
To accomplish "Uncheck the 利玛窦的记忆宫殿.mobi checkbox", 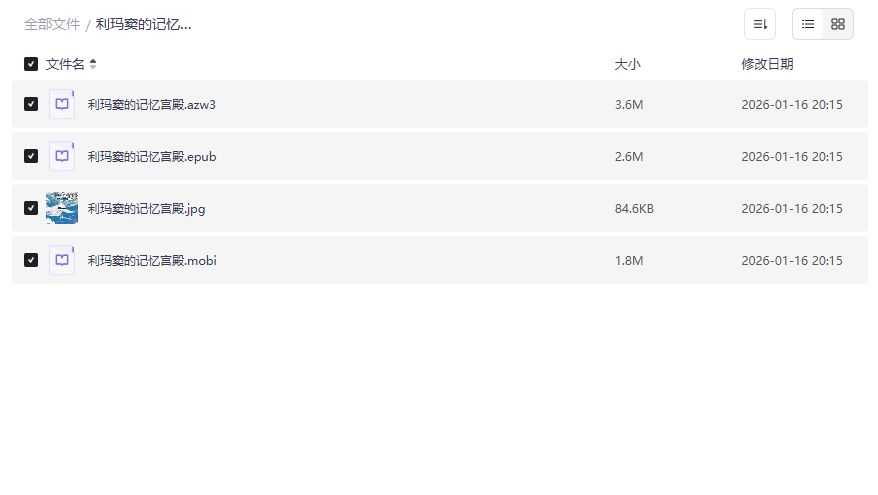I will [x=31, y=260].
